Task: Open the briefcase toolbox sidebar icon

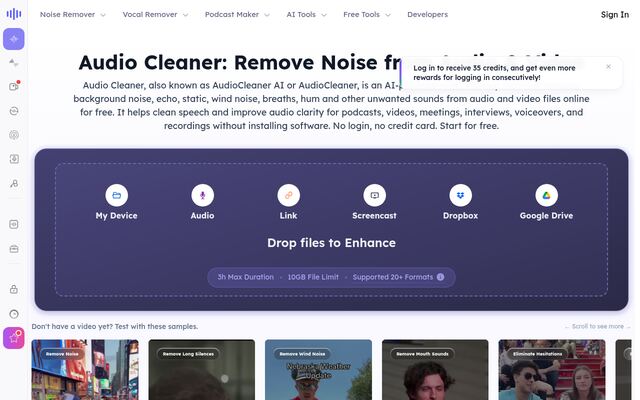Action: pyautogui.click(x=14, y=249)
